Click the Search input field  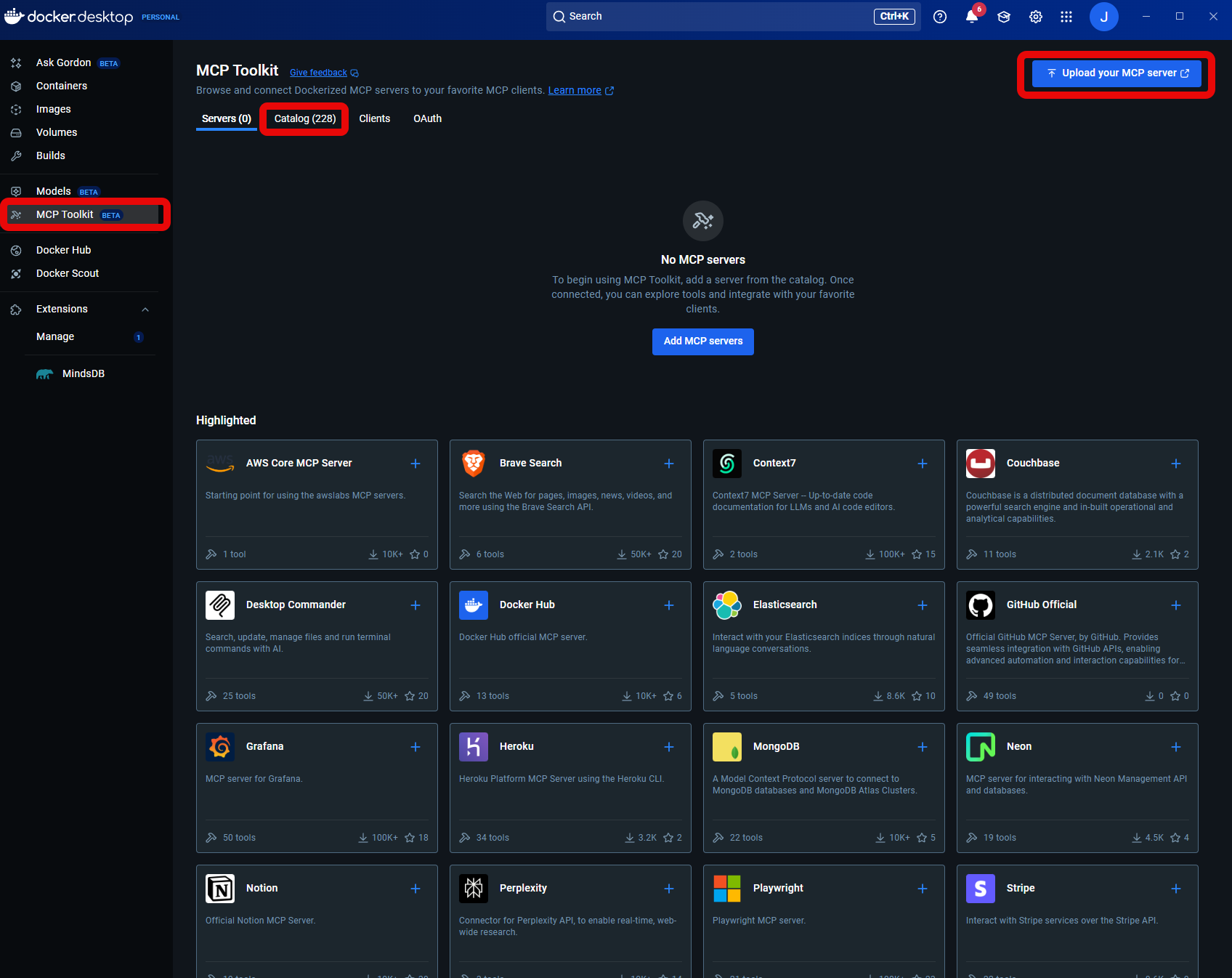pyautogui.click(x=719, y=17)
